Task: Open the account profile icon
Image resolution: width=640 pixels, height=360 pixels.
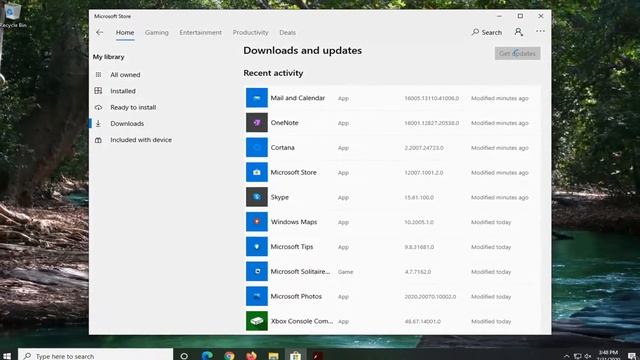Action: coord(519,32)
